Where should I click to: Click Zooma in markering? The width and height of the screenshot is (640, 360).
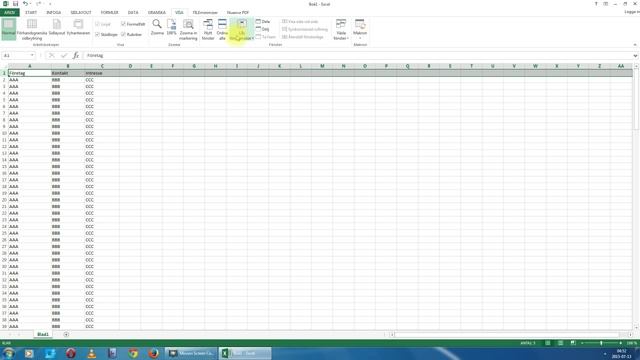coord(188,29)
